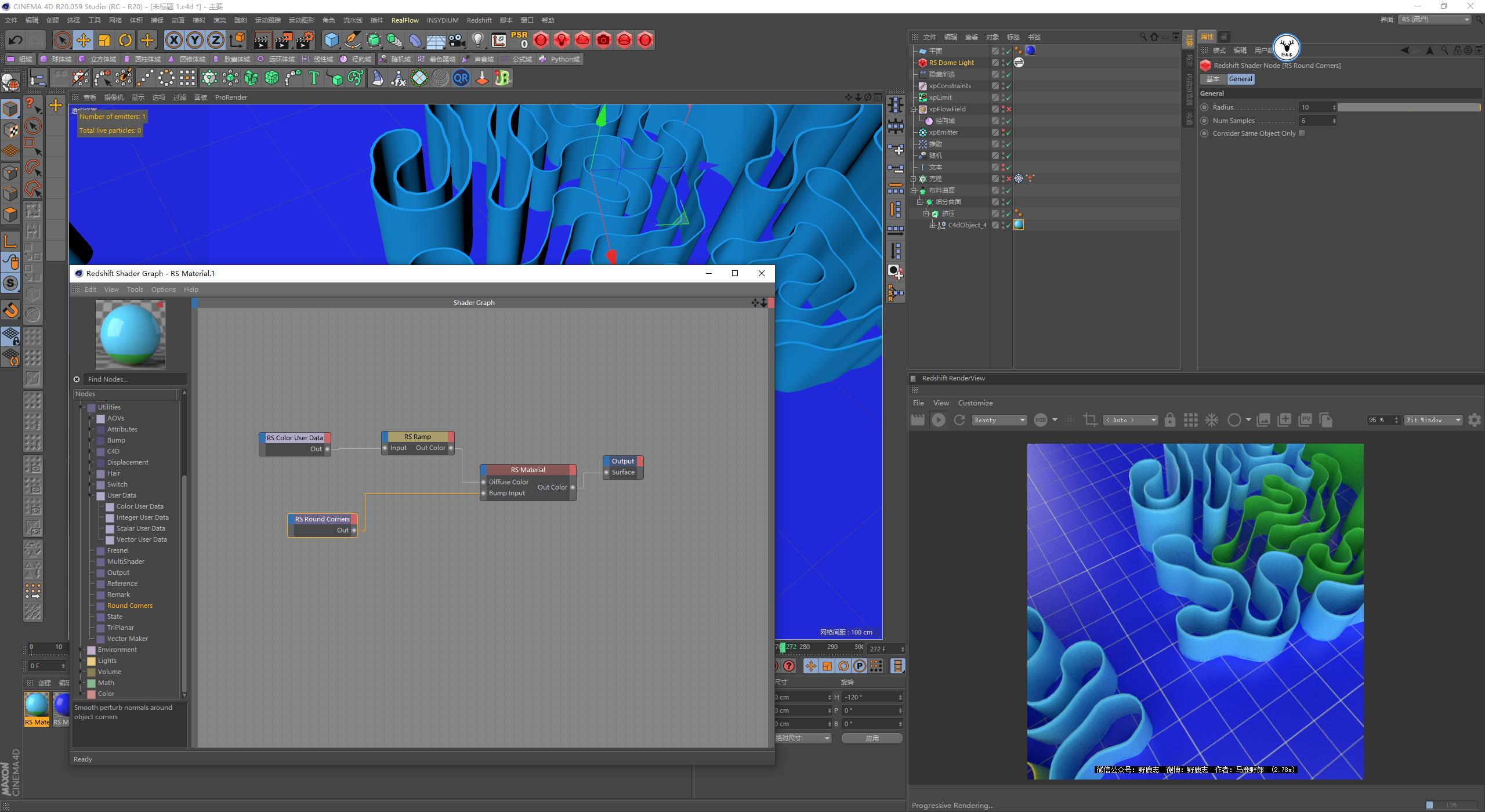
Task: Enable the Consider Same Object Only checkbox
Action: [x=1302, y=133]
